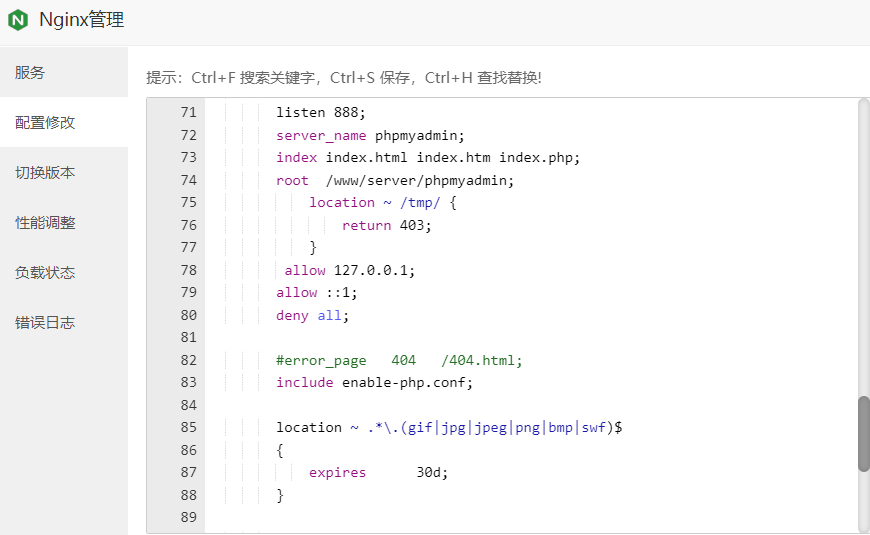Click line number 85 in the gutter
Viewport: 870px width, 535px height.
coord(189,427)
